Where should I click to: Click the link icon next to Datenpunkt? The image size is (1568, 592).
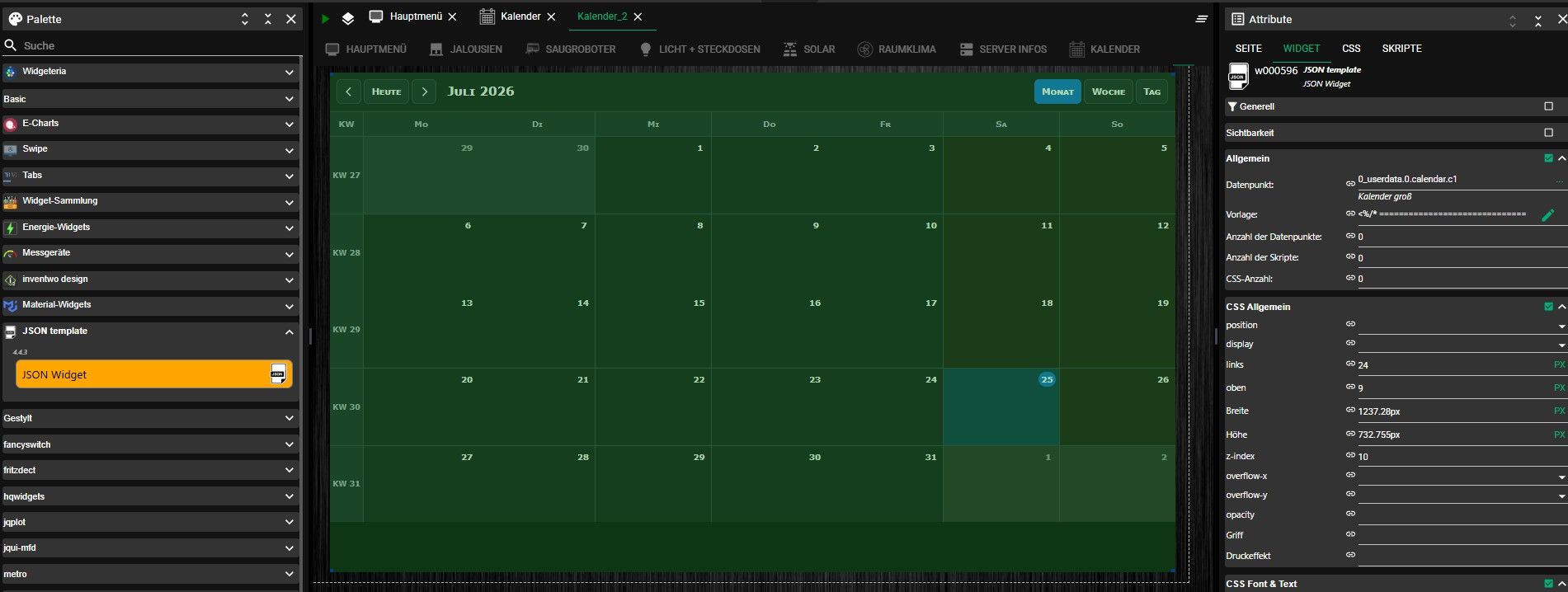coord(1350,184)
